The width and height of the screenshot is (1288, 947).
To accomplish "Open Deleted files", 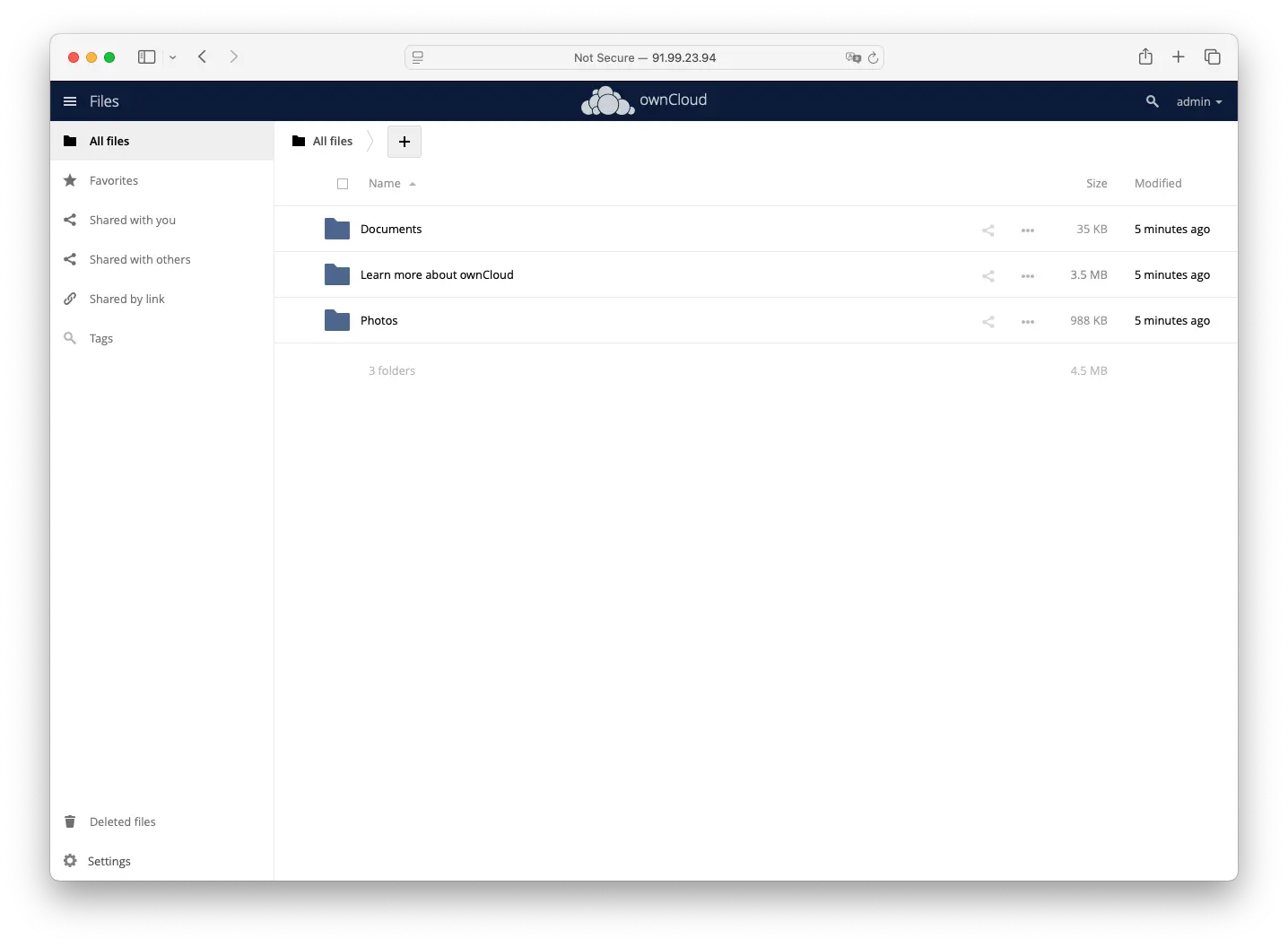I will click(122, 821).
